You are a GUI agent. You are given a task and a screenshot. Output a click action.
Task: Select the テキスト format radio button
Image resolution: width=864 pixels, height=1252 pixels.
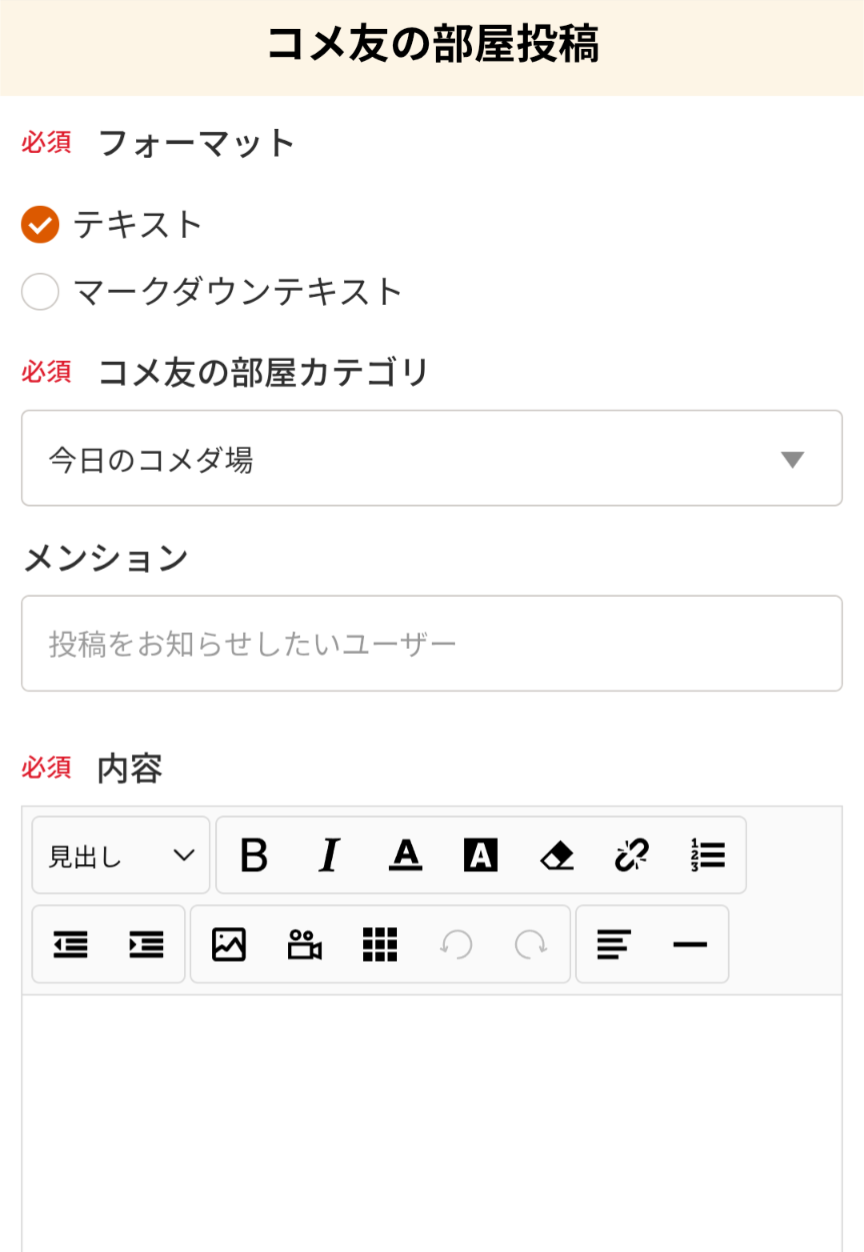41,224
